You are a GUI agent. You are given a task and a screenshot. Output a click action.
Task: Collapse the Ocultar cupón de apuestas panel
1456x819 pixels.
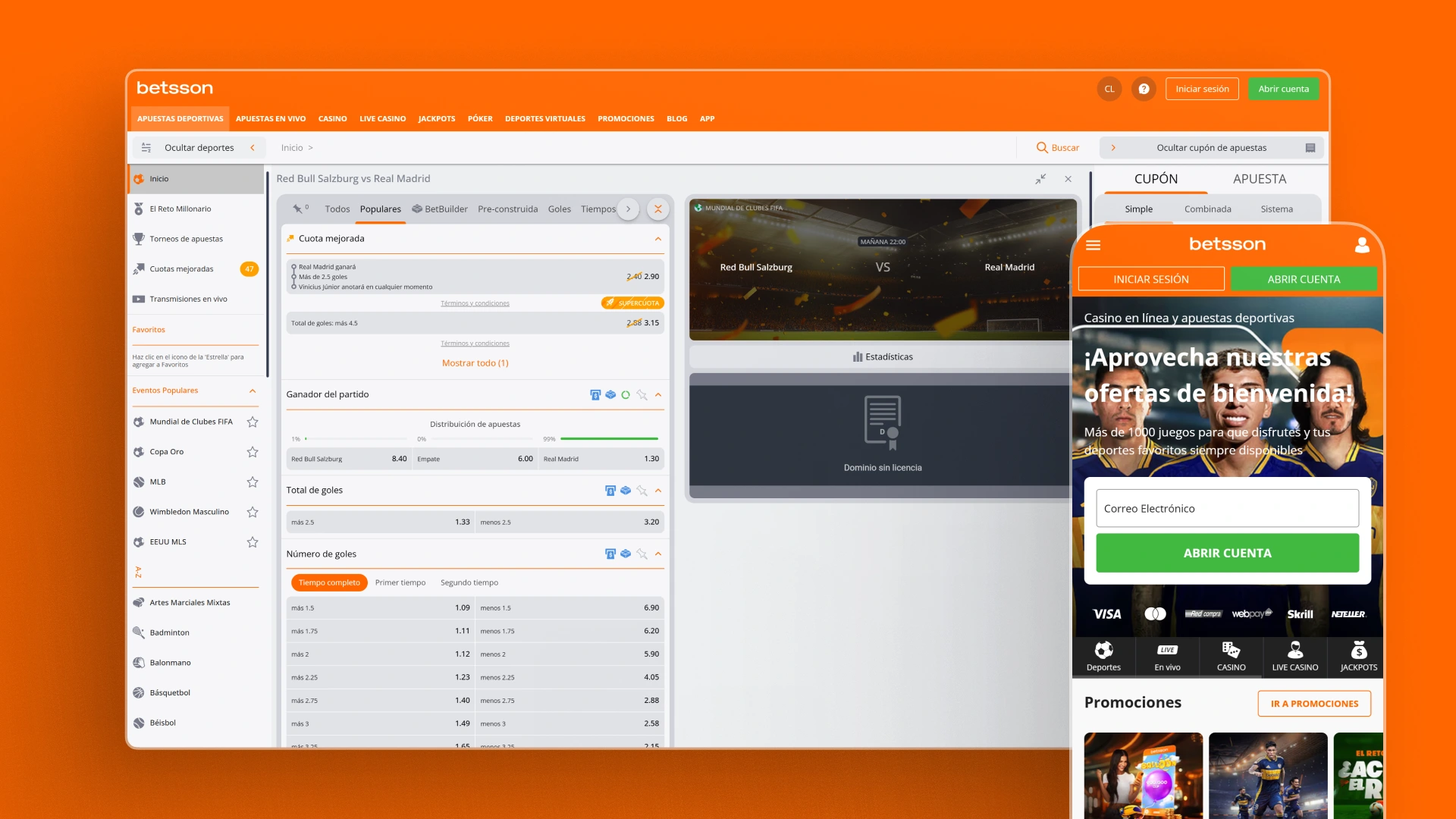[x=1113, y=148]
